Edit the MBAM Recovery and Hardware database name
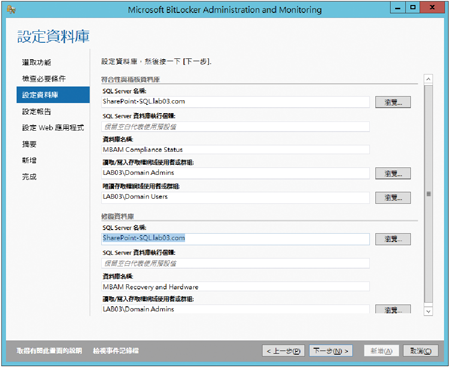The height and width of the screenshot is (368, 450). coord(235,287)
